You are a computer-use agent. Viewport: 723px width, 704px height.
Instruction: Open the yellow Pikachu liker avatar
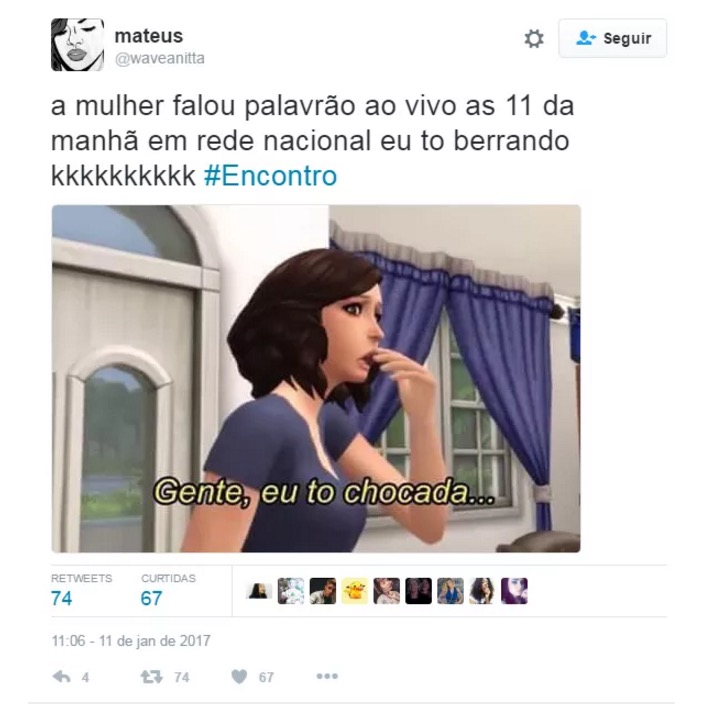tap(355, 591)
